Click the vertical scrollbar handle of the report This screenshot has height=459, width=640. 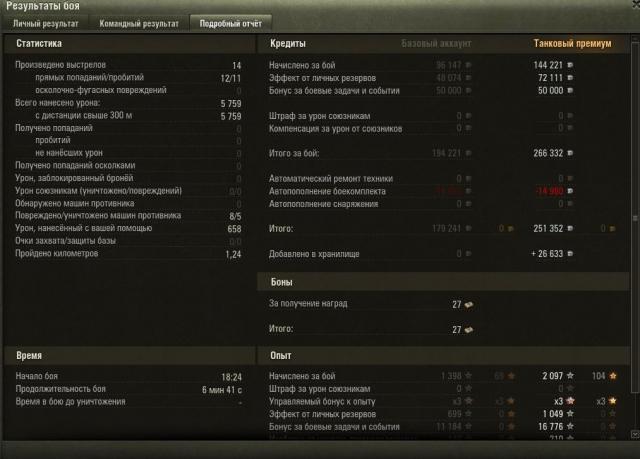tap(635, 218)
